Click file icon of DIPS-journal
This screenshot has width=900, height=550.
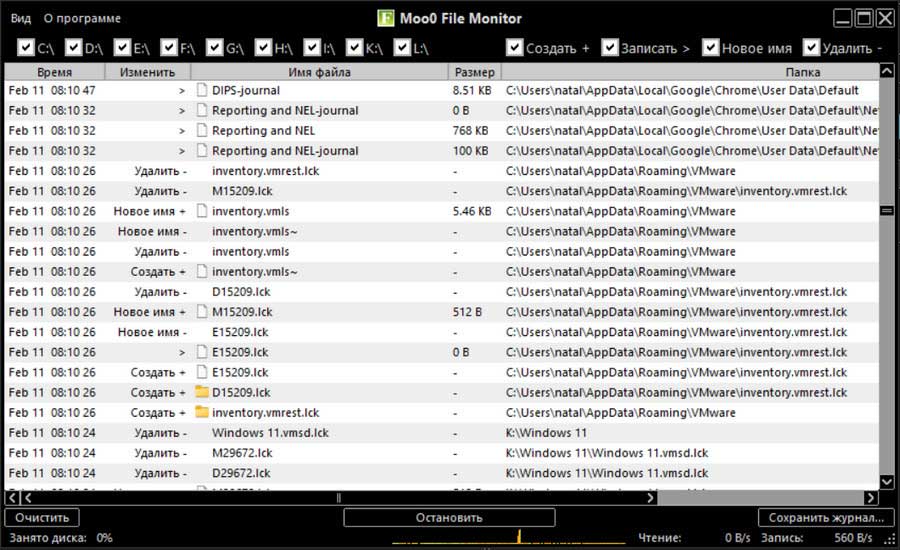coord(201,90)
